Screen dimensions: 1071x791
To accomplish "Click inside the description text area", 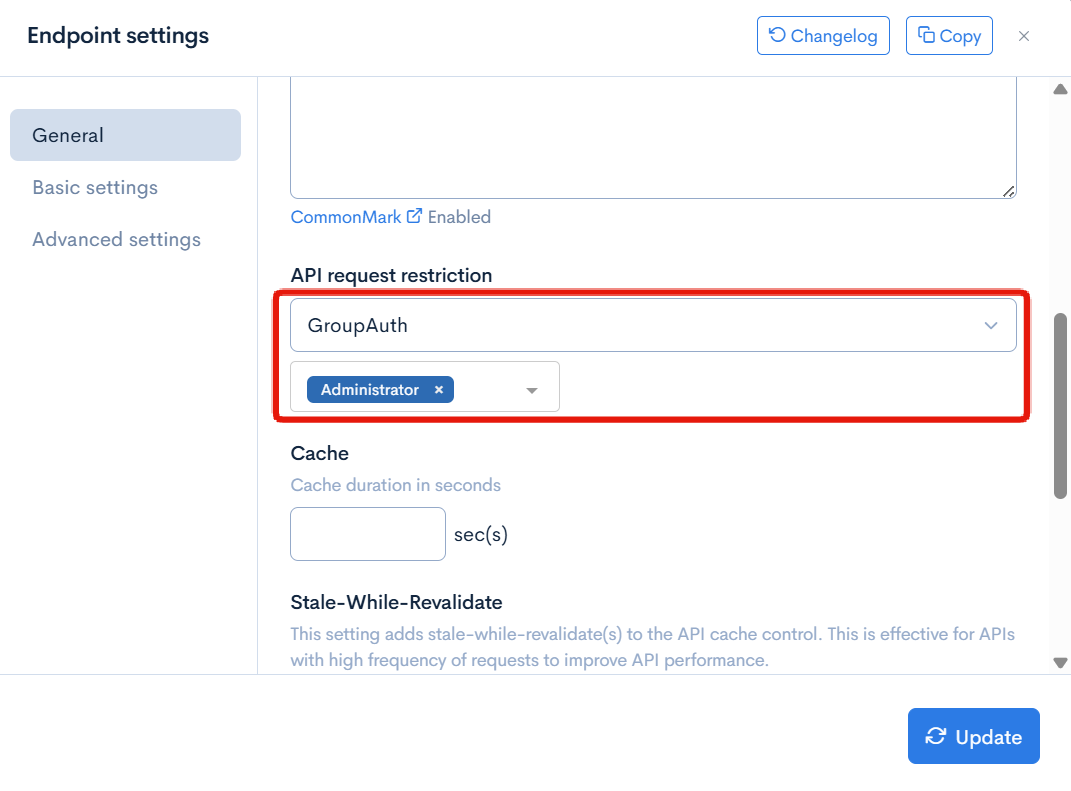I will (652, 140).
